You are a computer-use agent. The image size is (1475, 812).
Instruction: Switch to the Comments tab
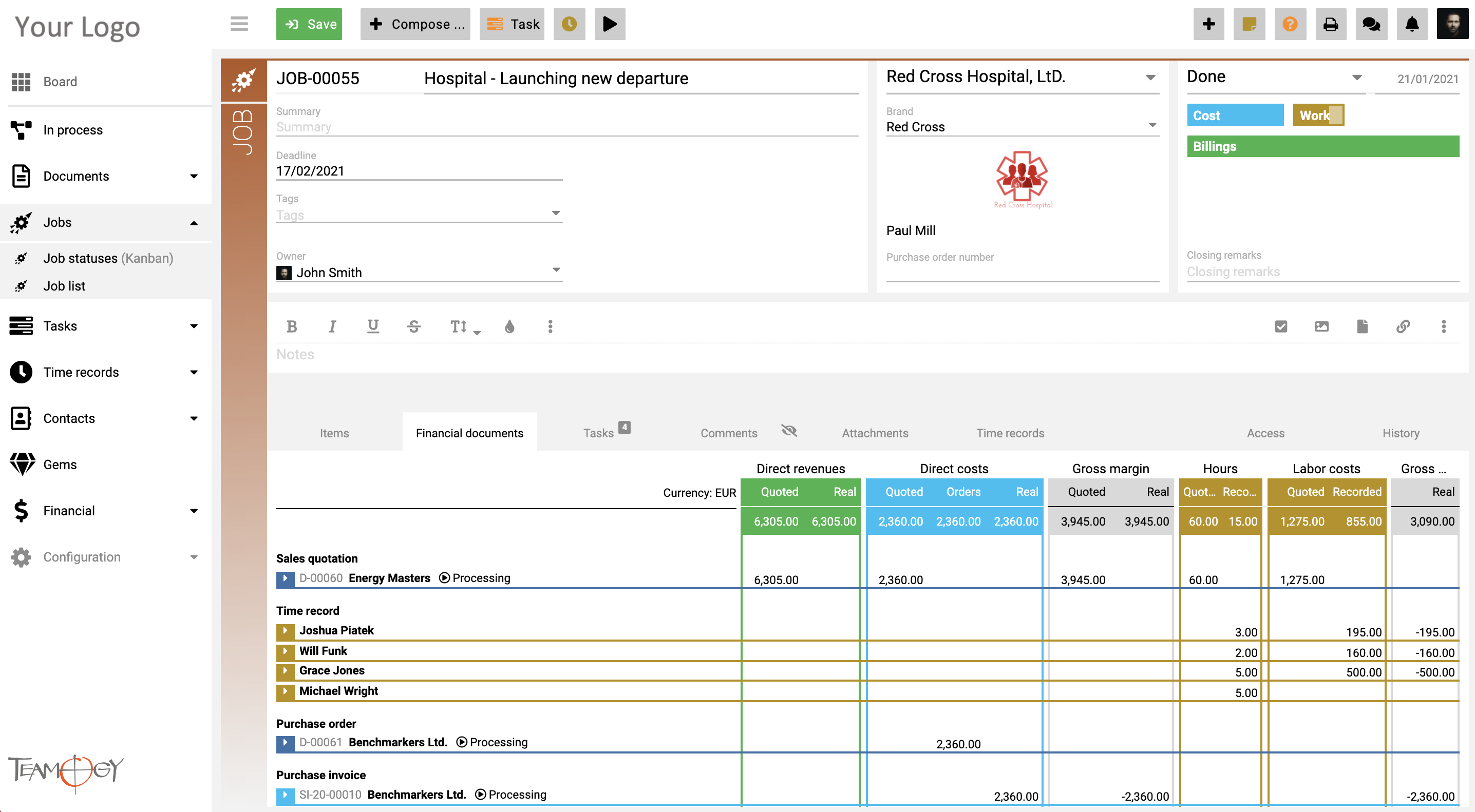point(729,433)
